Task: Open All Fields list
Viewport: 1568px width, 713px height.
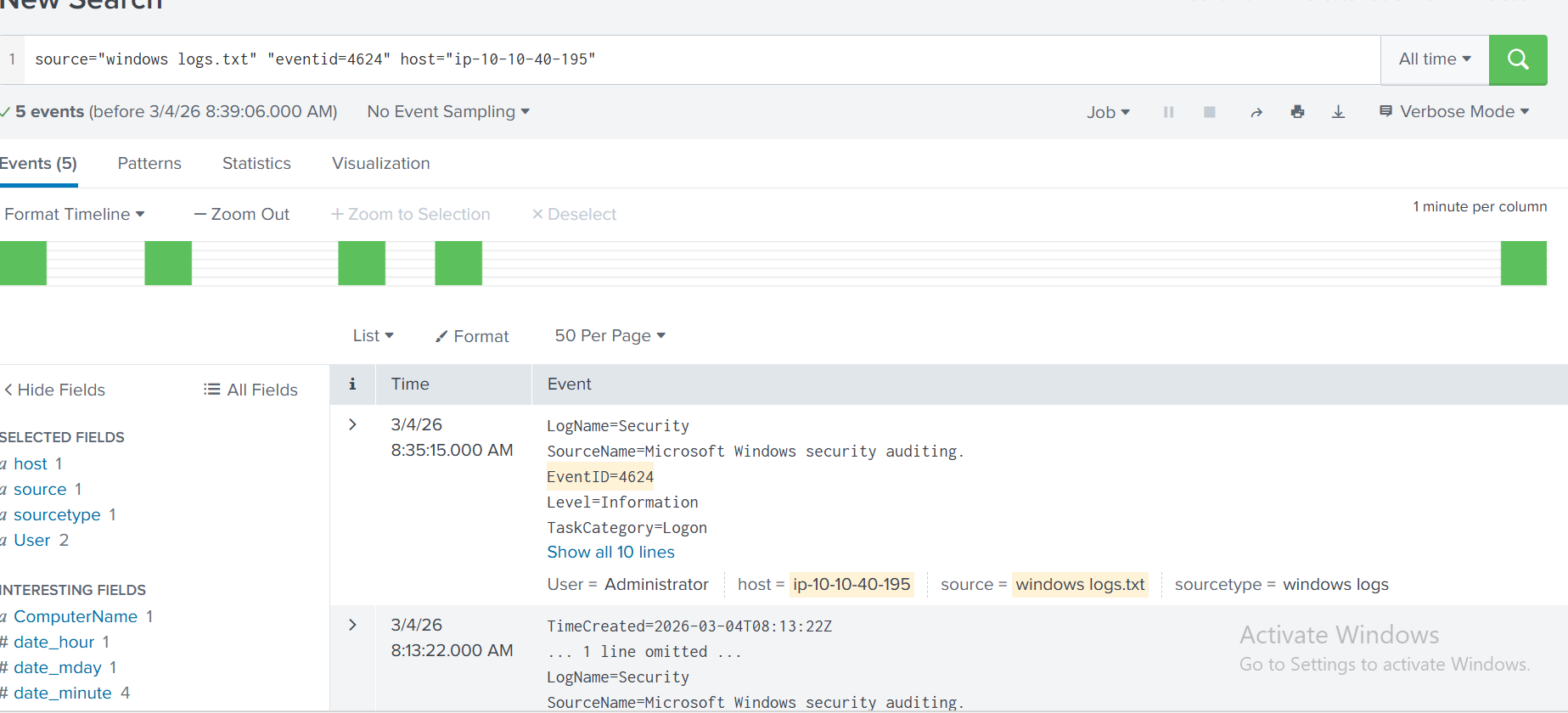Action: click(251, 390)
